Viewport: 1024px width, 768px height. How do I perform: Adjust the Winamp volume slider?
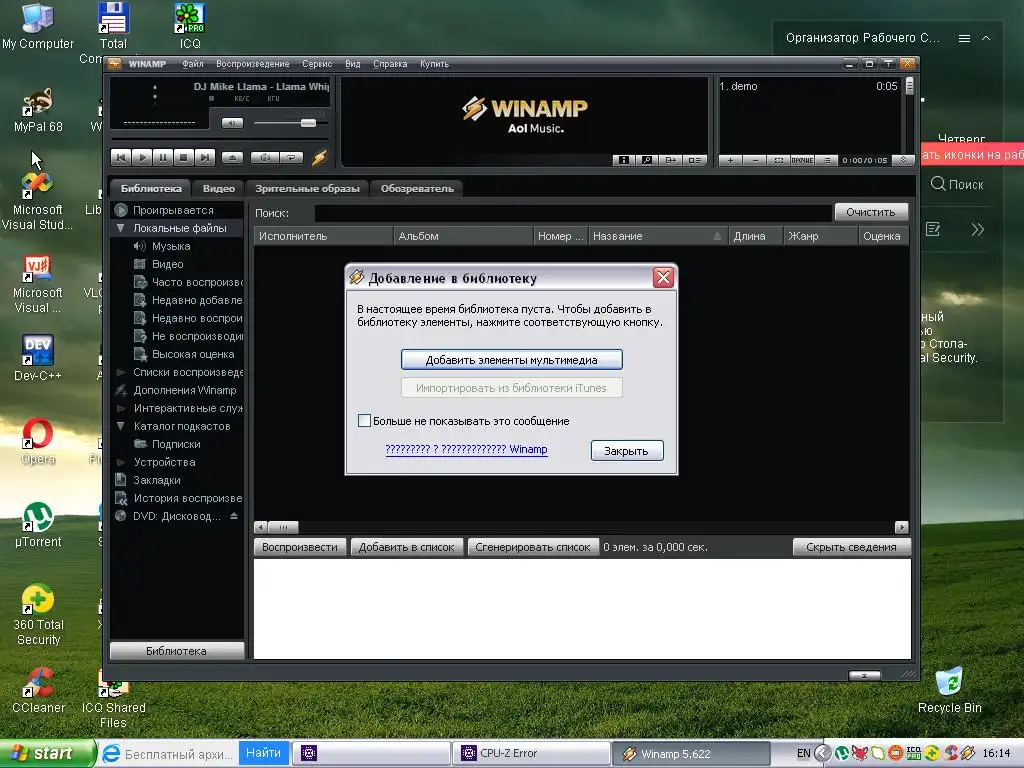pos(308,123)
